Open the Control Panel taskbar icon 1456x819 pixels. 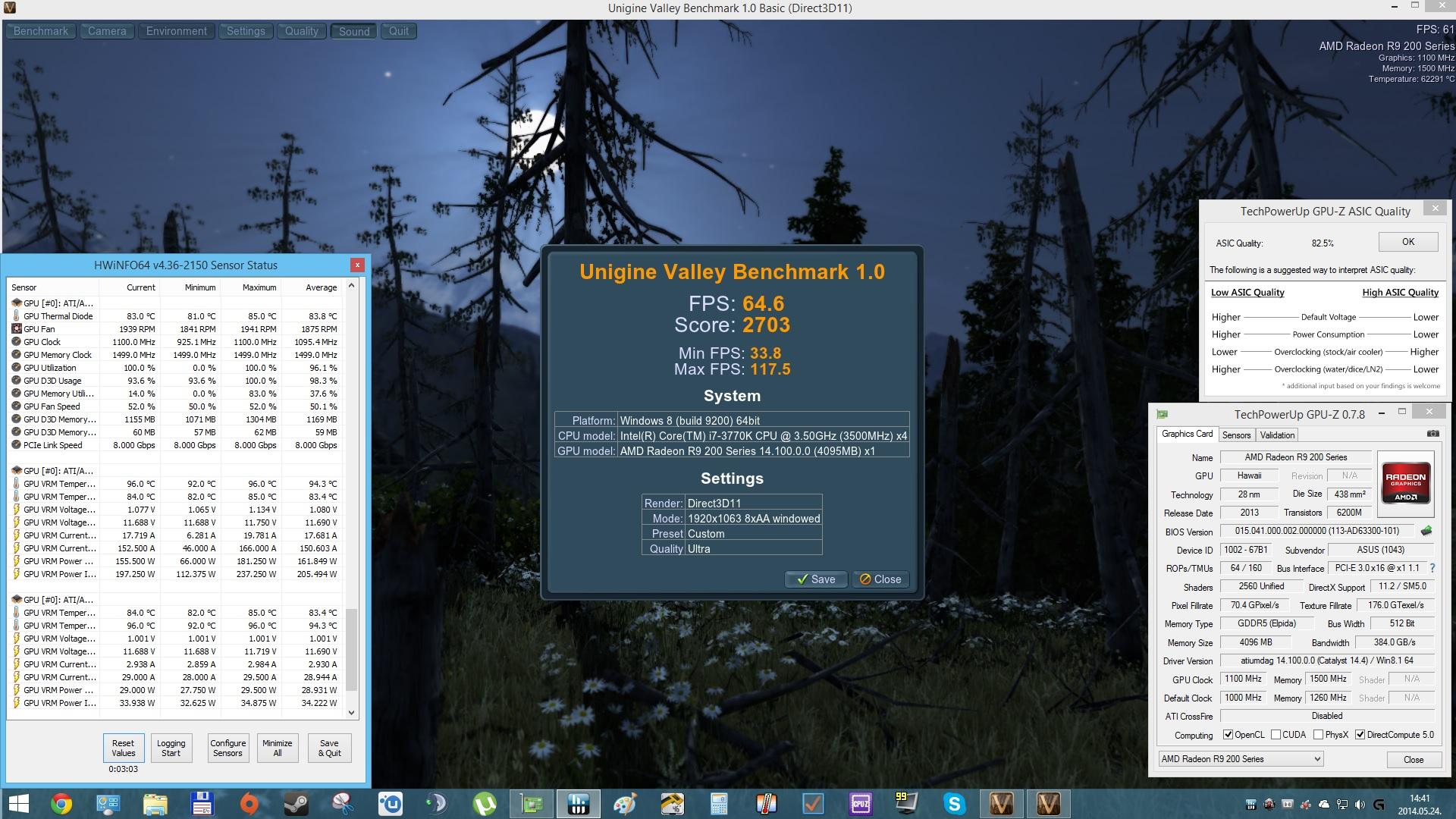(x=108, y=804)
